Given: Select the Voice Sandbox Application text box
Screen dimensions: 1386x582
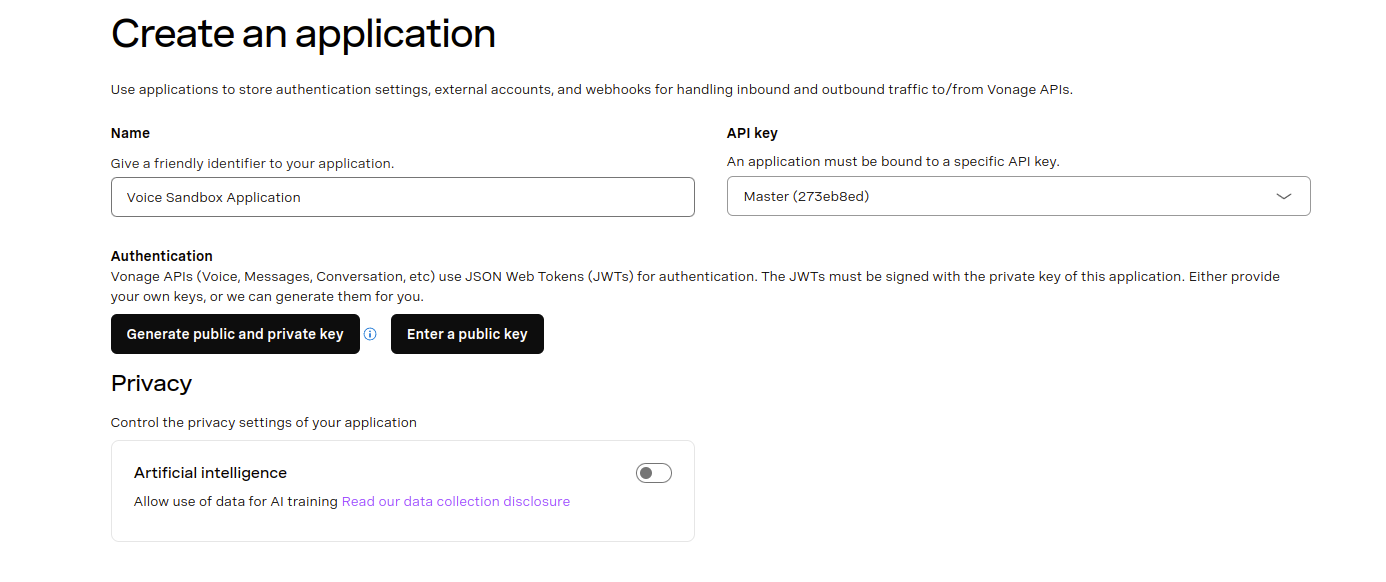Looking at the screenshot, I should [x=402, y=197].
